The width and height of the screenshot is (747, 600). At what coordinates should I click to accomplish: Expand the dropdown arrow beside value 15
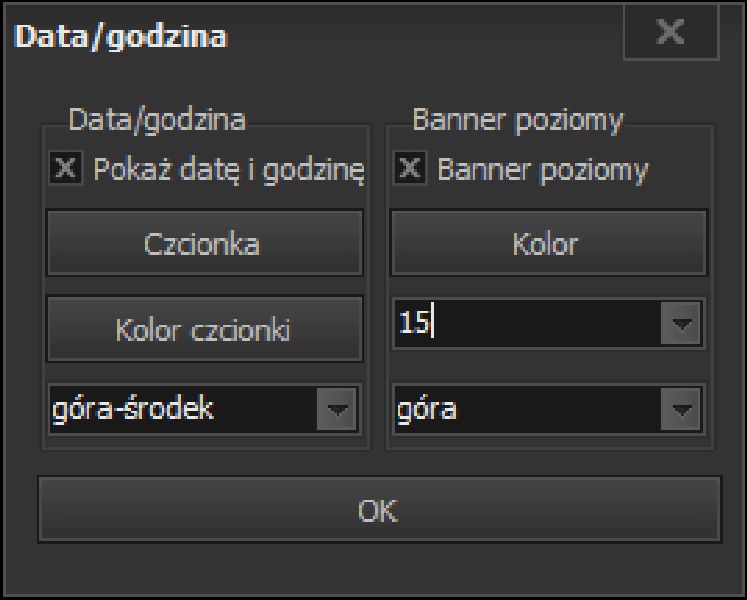681,324
